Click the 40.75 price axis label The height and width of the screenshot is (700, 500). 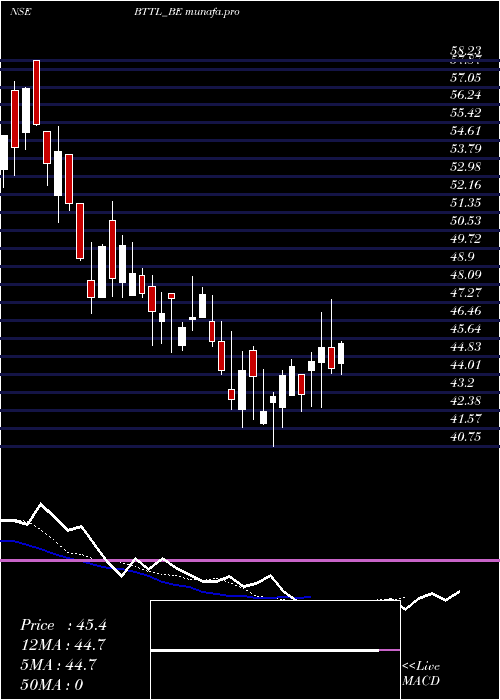466,437
